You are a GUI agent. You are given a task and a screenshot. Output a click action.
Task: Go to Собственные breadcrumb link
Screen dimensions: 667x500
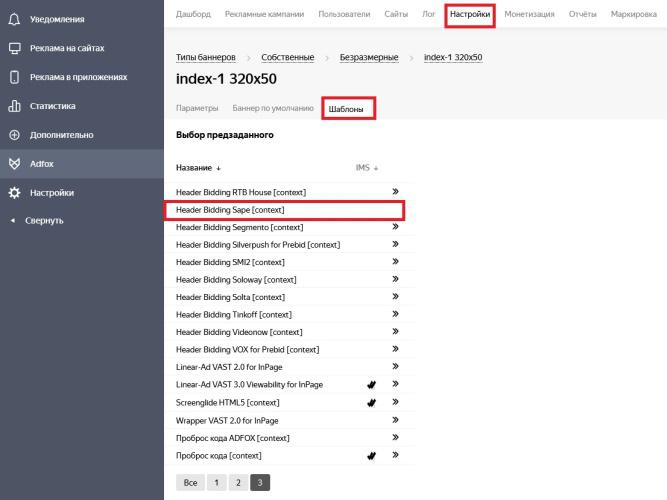[x=288, y=57]
